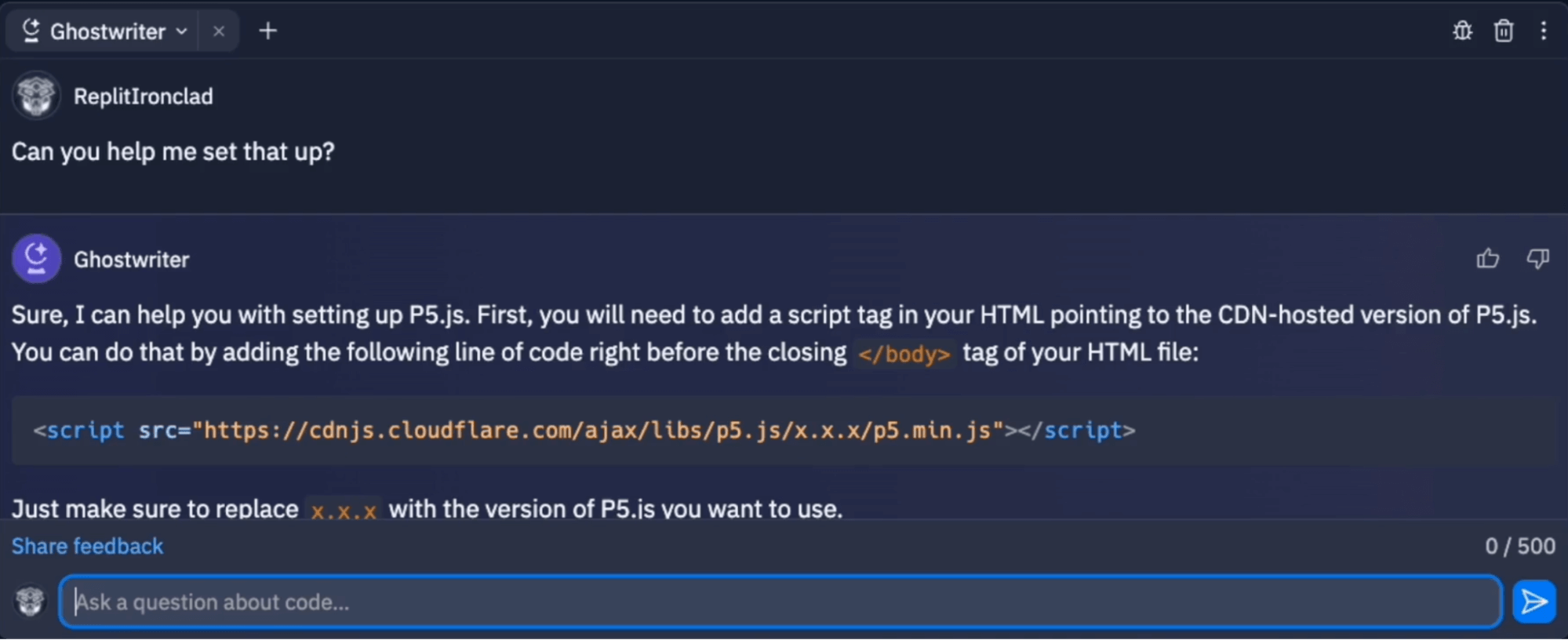The width and height of the screenshot is (1568, 640).
Task: Click the small avatar beside the input
Action: point(31,602)
